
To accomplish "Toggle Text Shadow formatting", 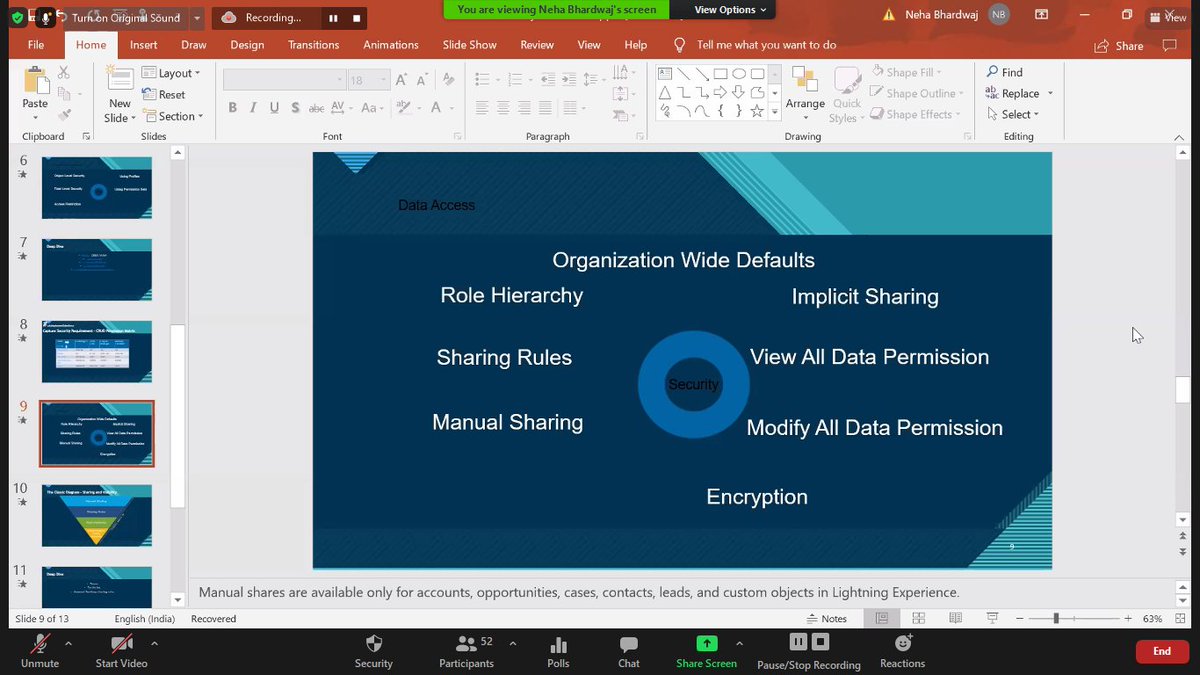I will tap(295, 108).
